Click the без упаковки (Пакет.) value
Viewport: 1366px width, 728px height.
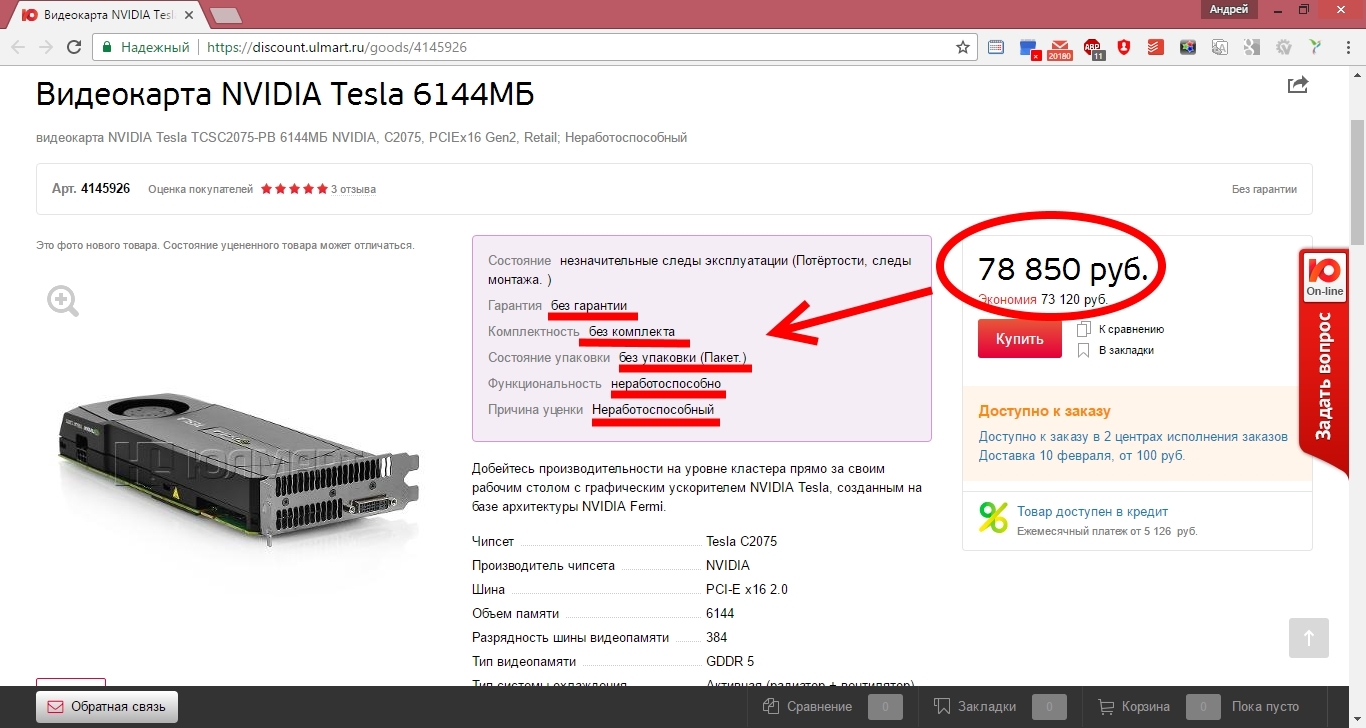[x=682, y=357]
